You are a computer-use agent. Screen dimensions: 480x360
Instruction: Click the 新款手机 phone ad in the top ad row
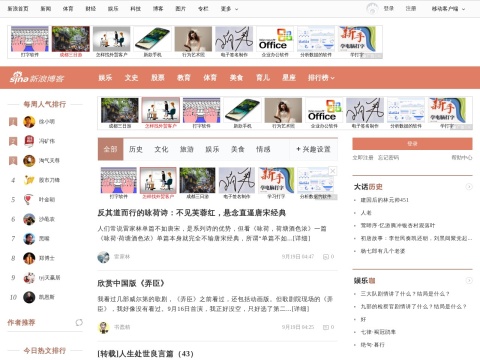[x=152, y=42]
